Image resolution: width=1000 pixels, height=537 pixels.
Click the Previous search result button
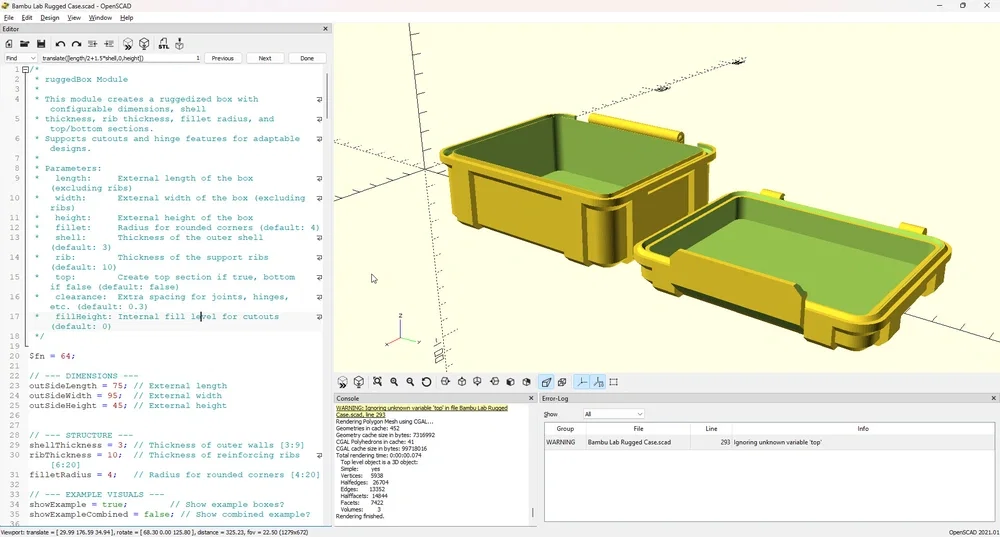(x=223, y=58)
